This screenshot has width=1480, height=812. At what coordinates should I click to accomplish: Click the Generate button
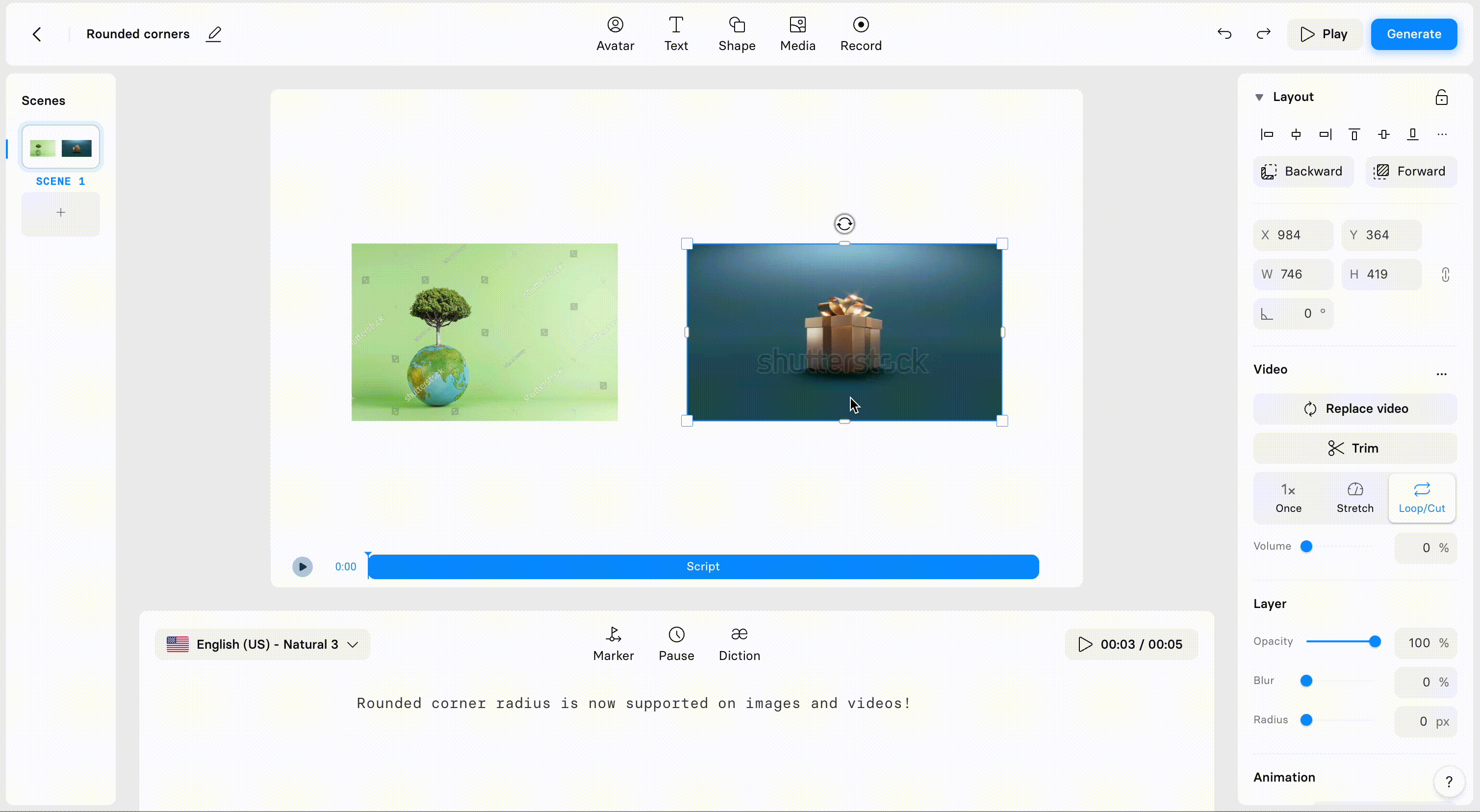tap(1413, 34)
